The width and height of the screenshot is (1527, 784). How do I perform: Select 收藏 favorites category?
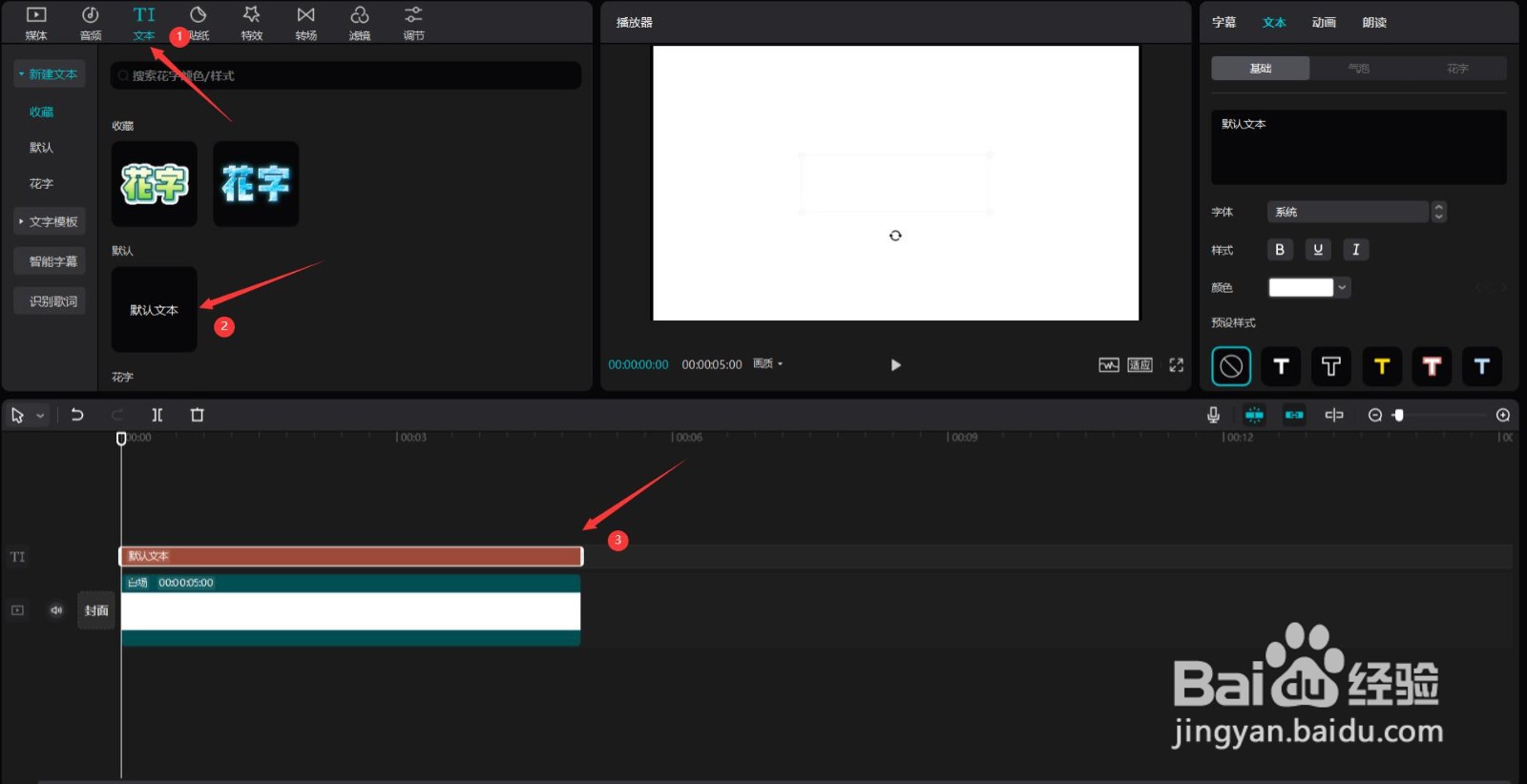(x=41, y=112)
